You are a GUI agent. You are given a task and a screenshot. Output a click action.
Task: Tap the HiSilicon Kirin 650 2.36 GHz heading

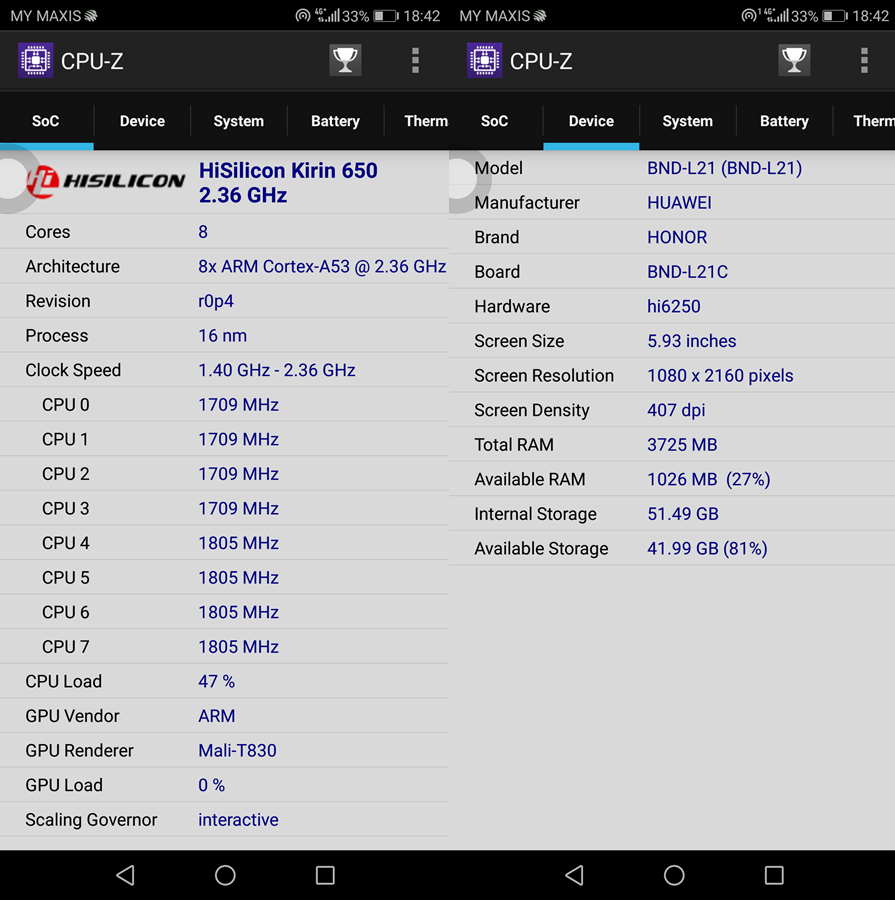(288, 183)
